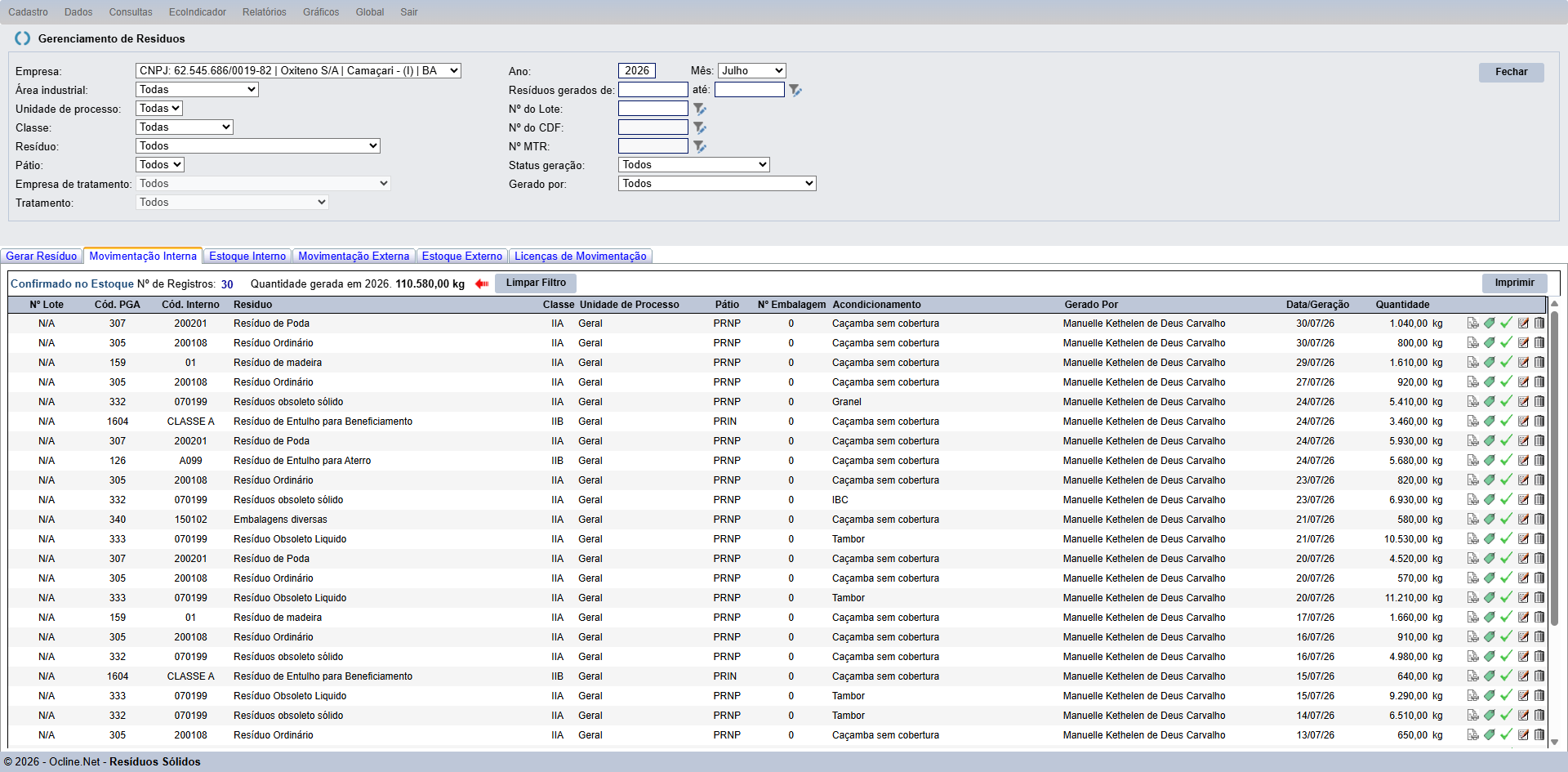Edit the 800,00 kg Resíduo Ordinário record

(x=1523, y=342)
